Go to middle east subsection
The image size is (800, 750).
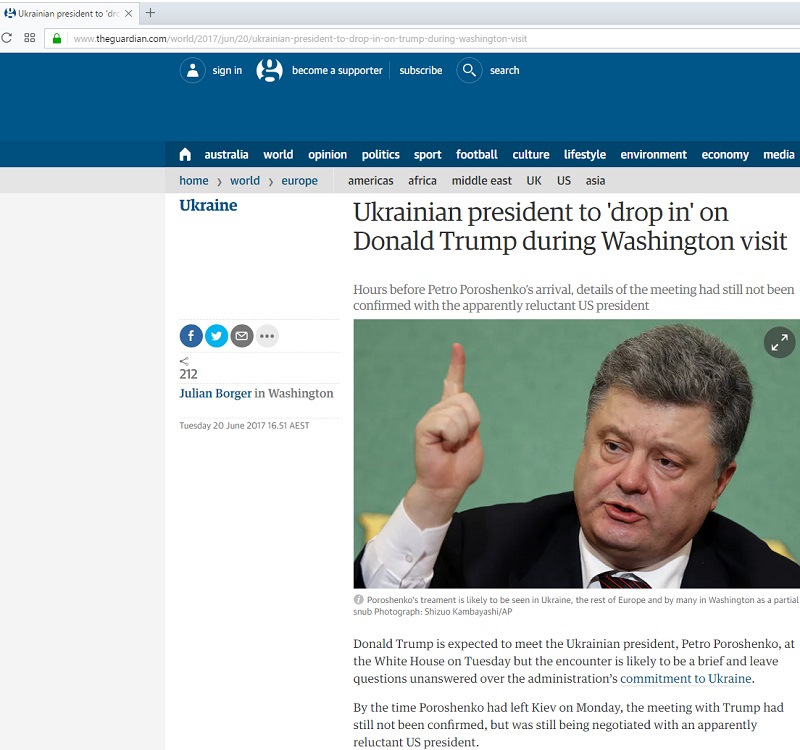[x=482, y=181]
